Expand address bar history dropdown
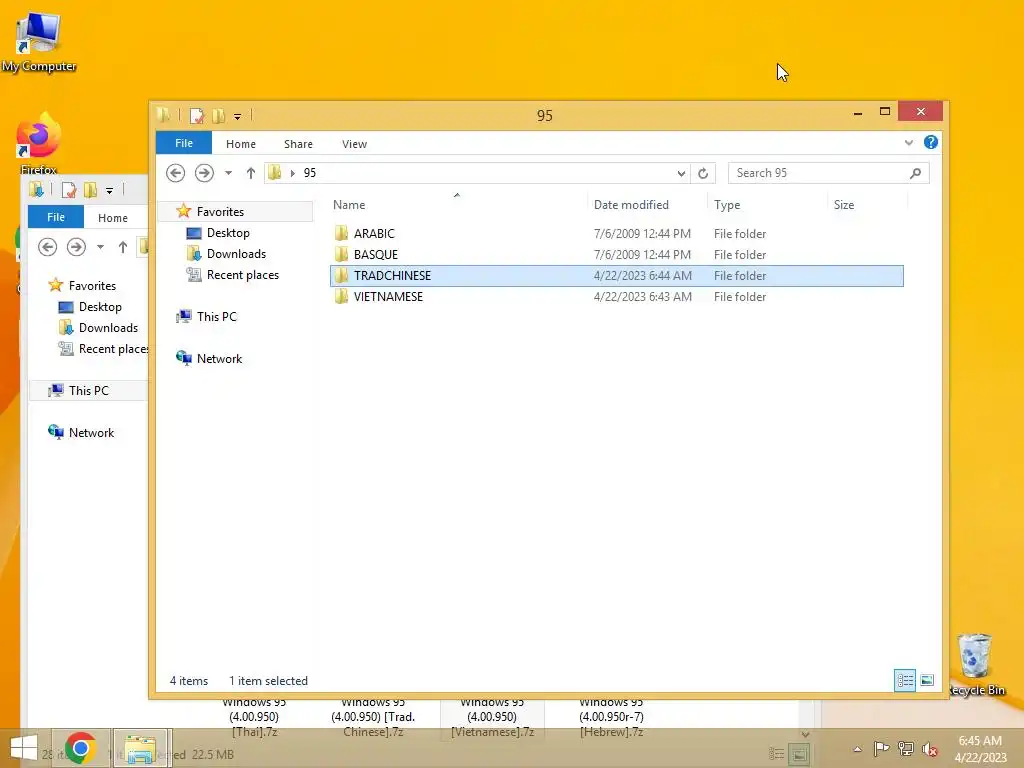Viewport: 1024px width, 768px height. (x=681, y=173)
